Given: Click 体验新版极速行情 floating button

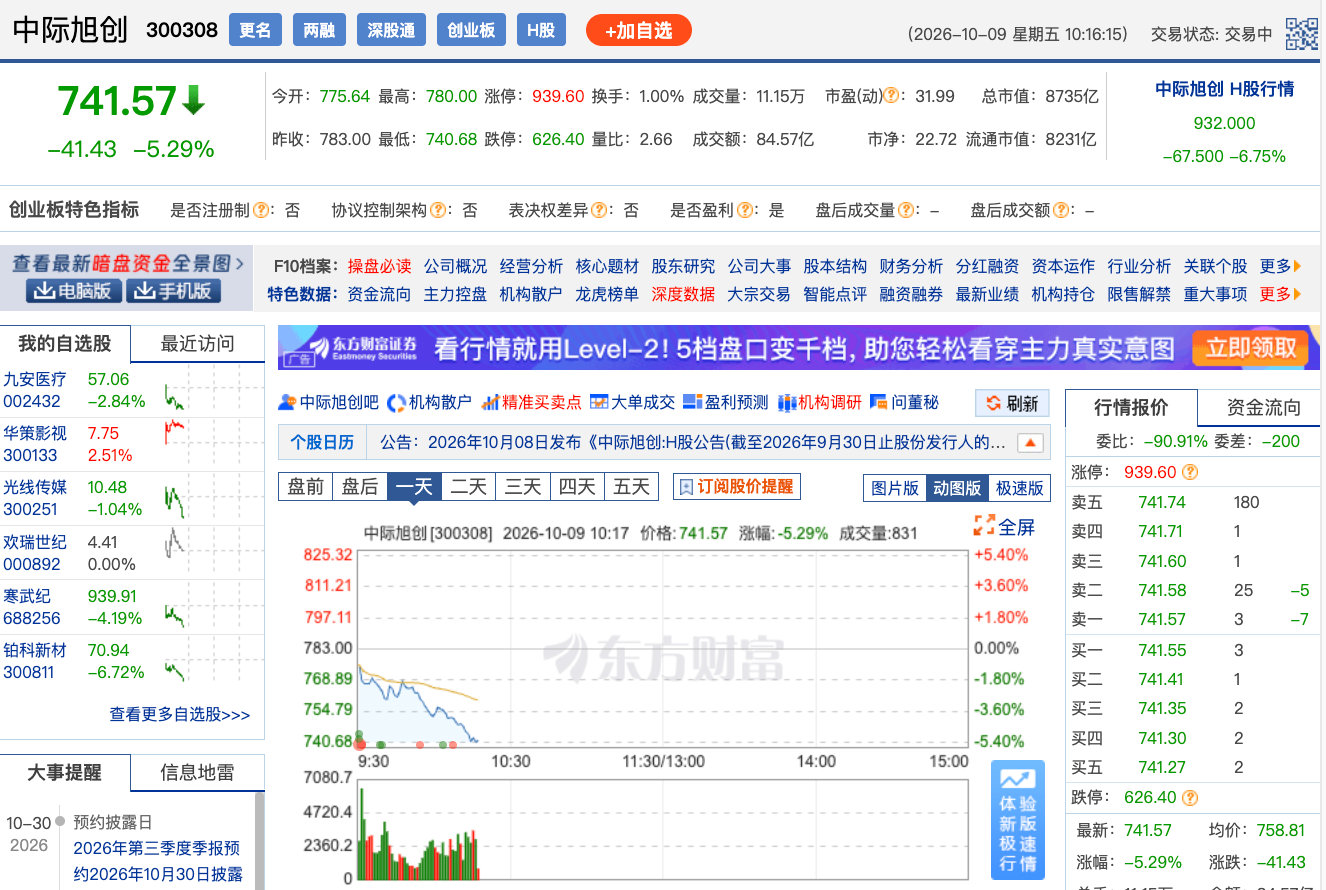Looking at the screenshot, I should coord(1018,820).
